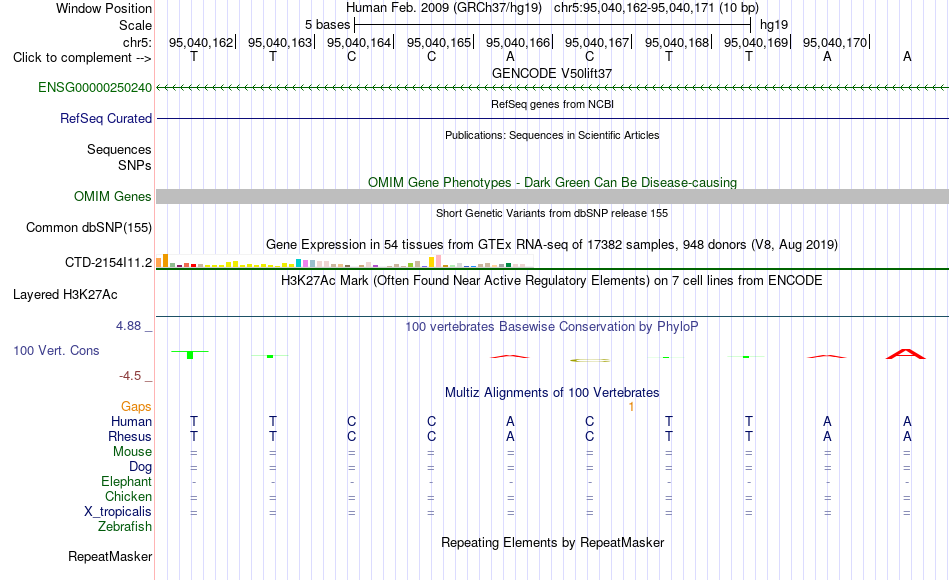Viewport: 950px width, 580px height.
Task: Click the Human species label
Action: [131, 422]
